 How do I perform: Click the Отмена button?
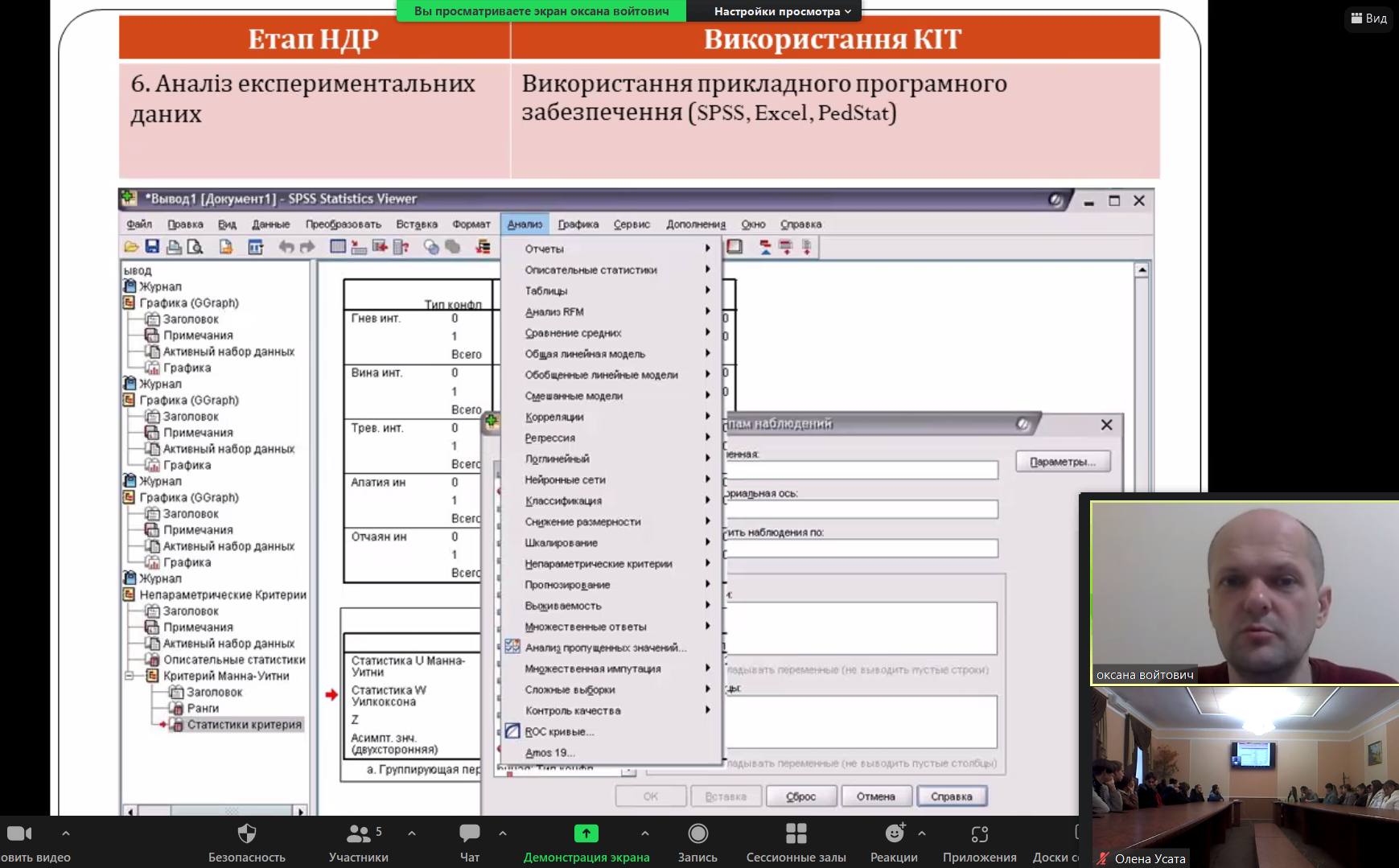click(x=875, y=796)
